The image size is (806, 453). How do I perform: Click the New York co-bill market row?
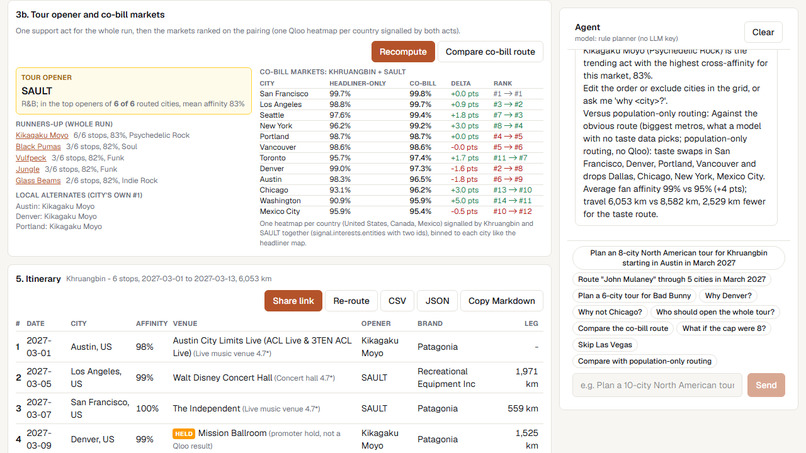pos(401,126)
